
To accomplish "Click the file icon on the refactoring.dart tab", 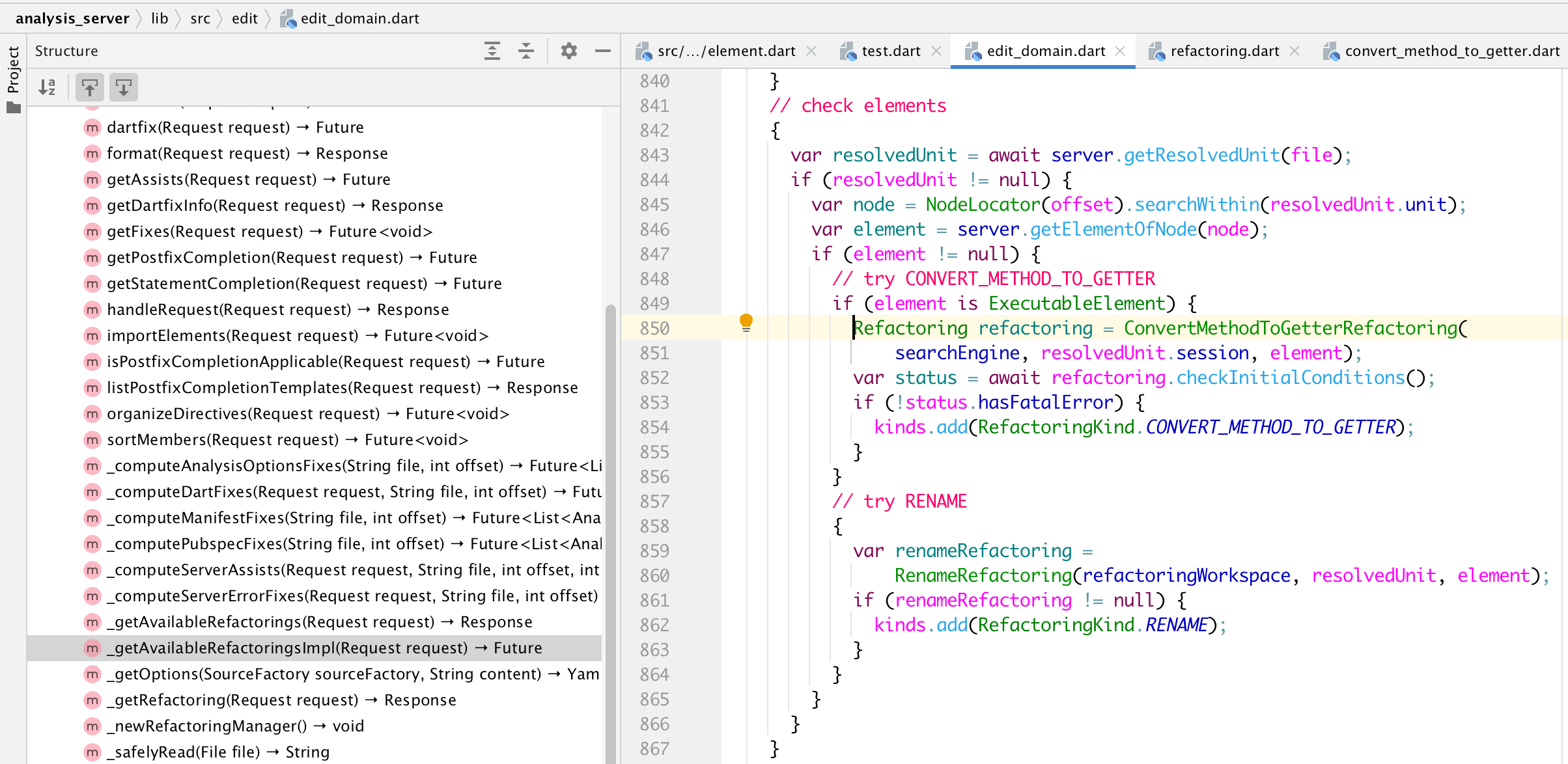I will coord(1157,51).
